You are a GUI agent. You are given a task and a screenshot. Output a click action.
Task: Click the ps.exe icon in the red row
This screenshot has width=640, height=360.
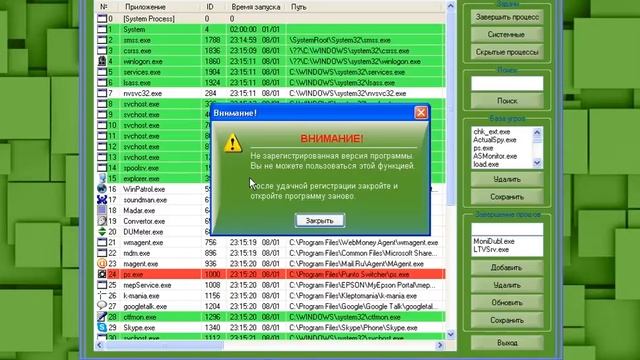pos(102,274)
